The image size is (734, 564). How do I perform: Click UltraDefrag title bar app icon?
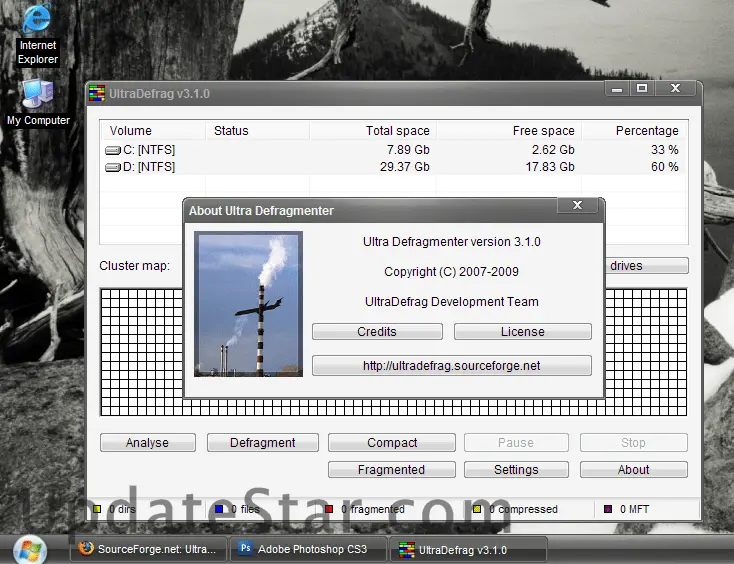(x=97, y=93)
